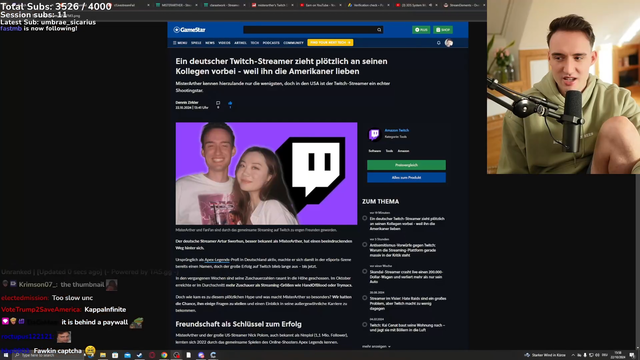Open the red Opera icon in the taskbar

pos(152,355)
